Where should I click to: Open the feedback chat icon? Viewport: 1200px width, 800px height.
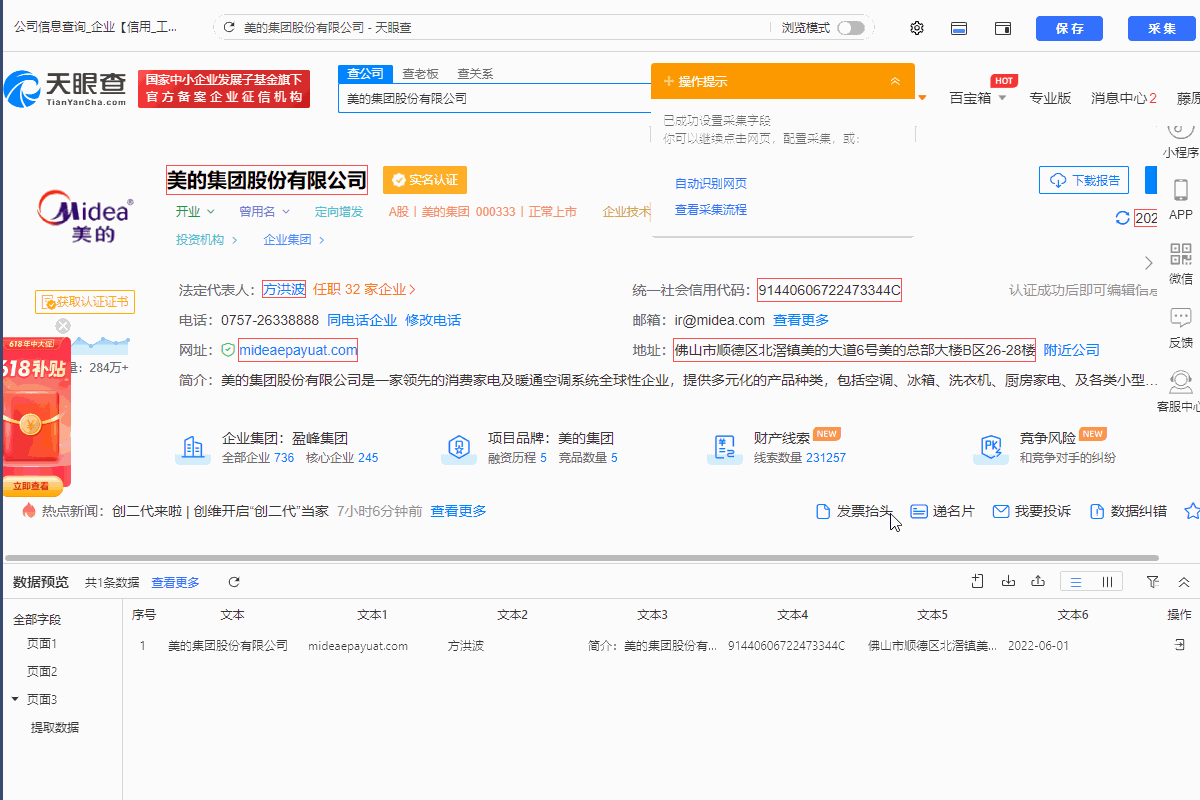pos(1181,318)
